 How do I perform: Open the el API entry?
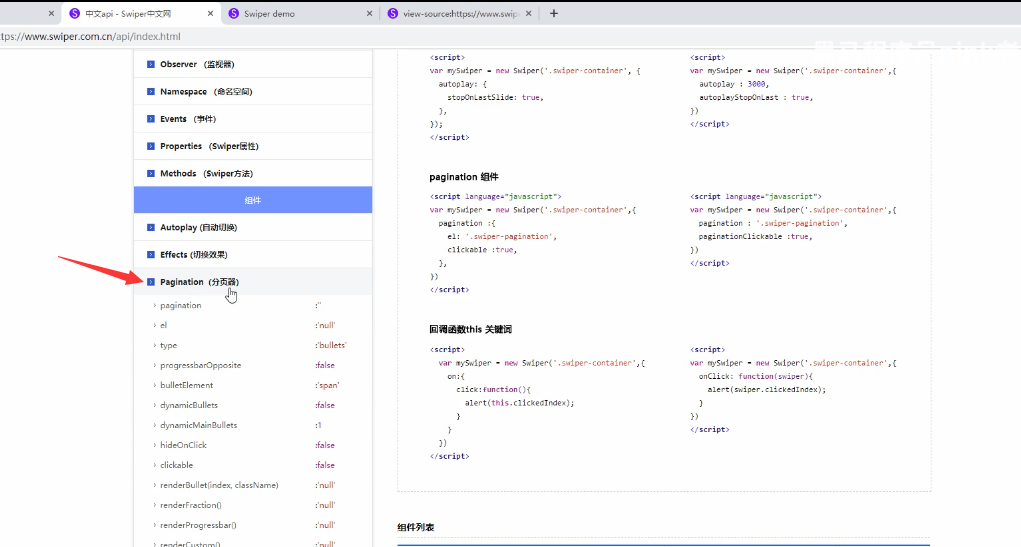163,325
